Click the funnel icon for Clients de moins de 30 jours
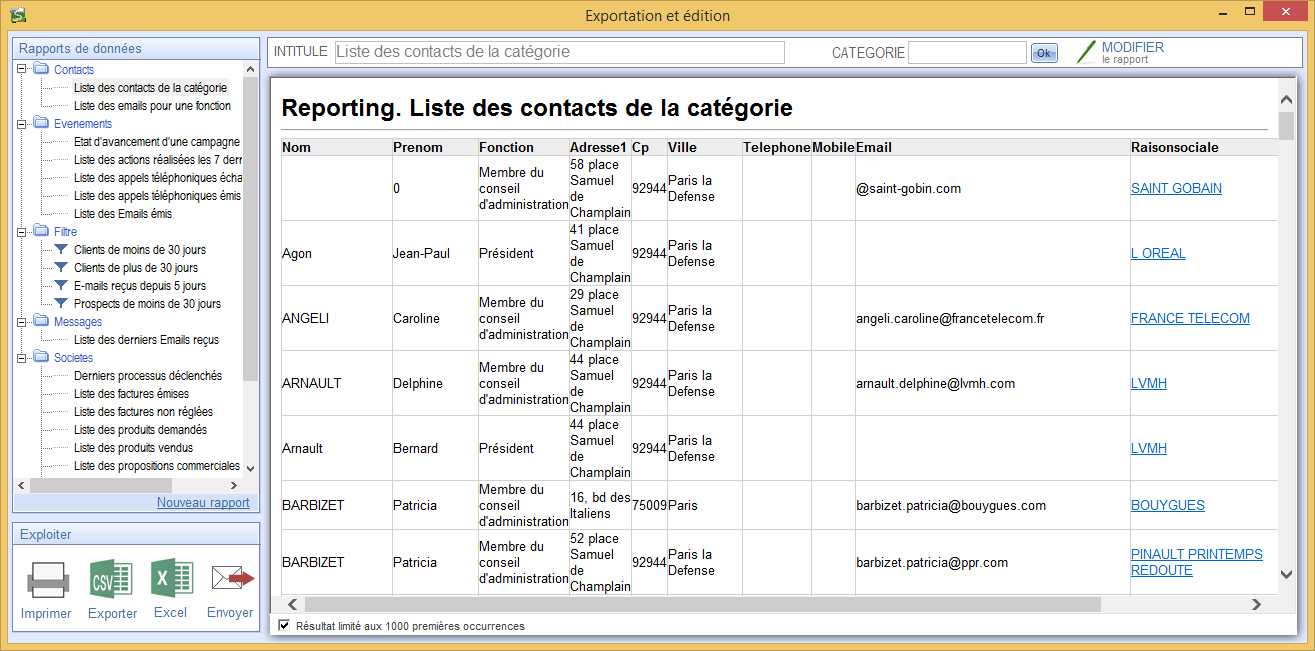The width and height of the screenshot is (1315, 651). click(x=61, y=249)
